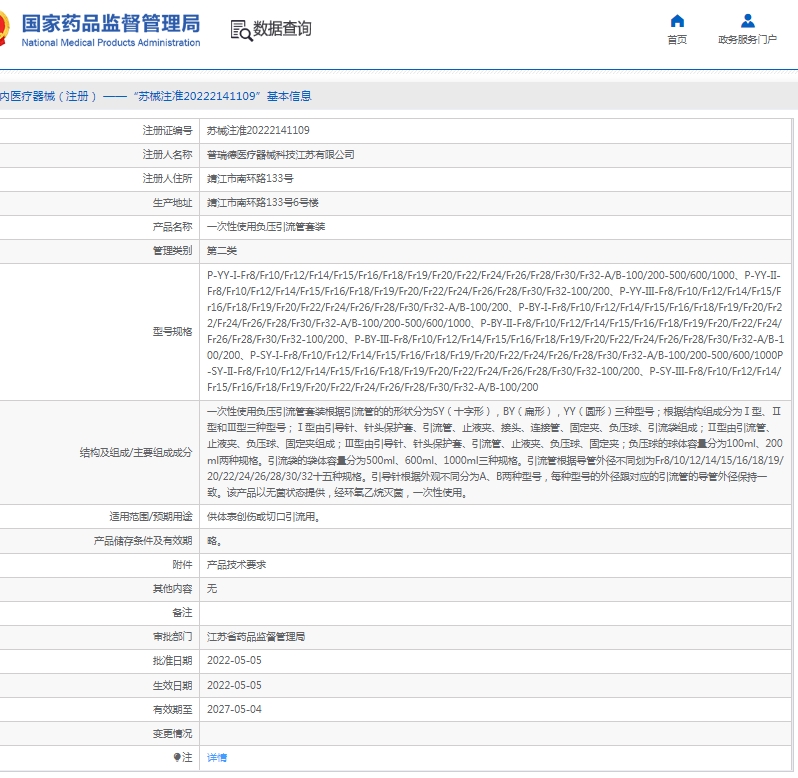798x778 pixels.
Task: Click the 数据查询 search document icon
Action: click(241, 30)
